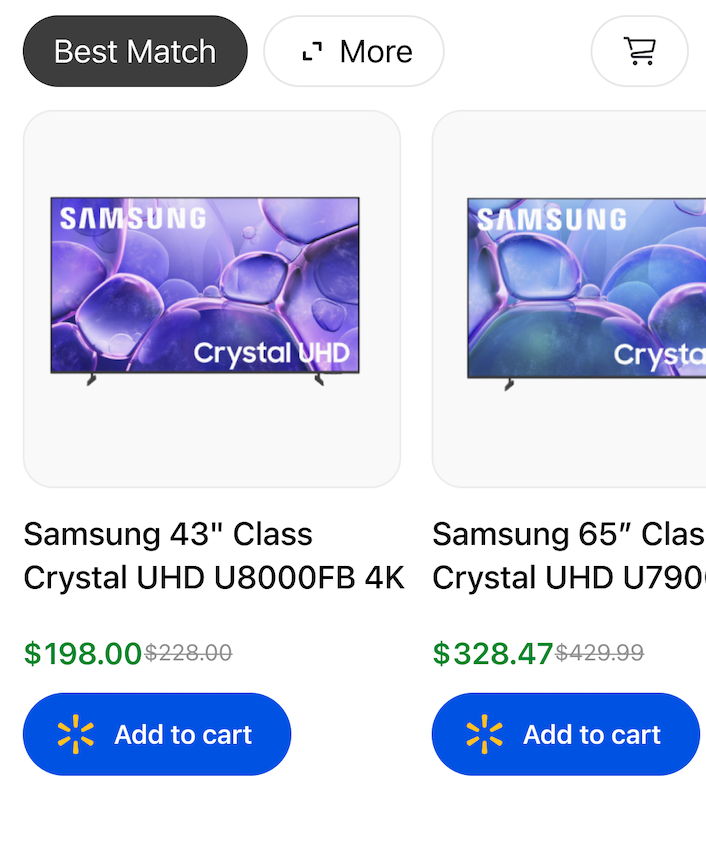Add the Samsung 43" TV to cart
This screenshot has width=706, height=844.
(157, 735)
